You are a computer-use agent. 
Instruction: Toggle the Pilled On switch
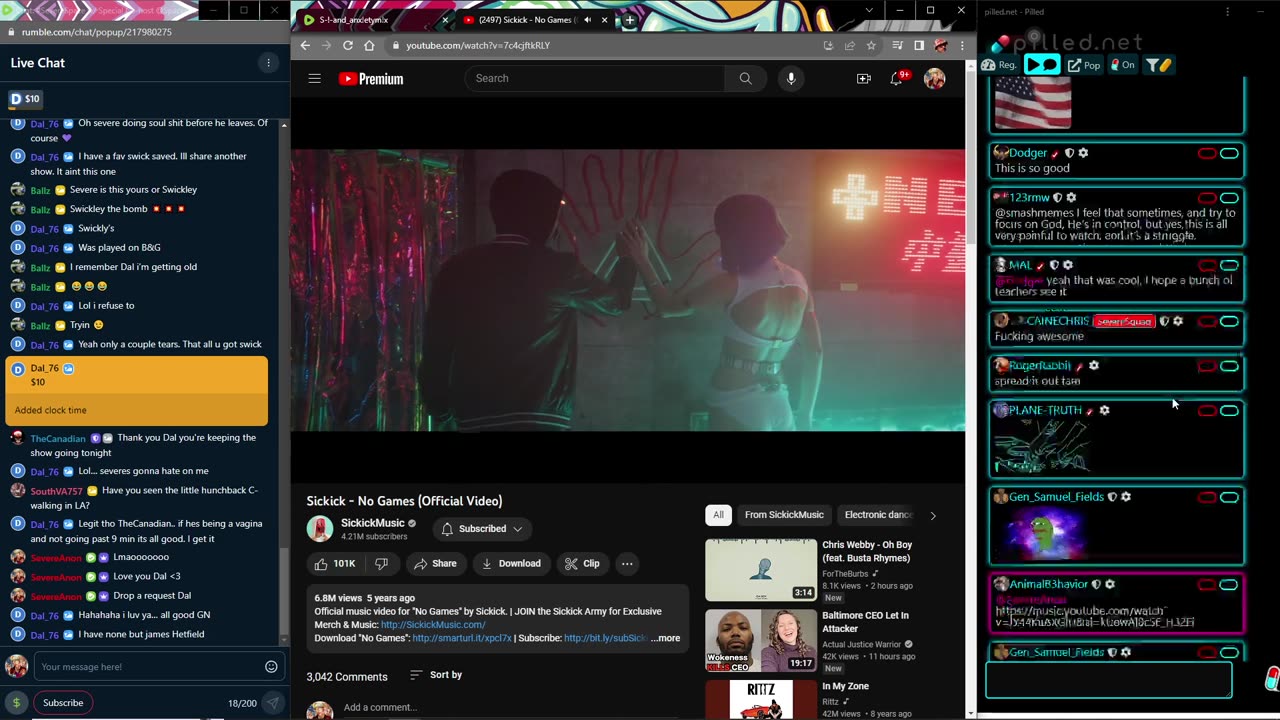(1122, 65)
